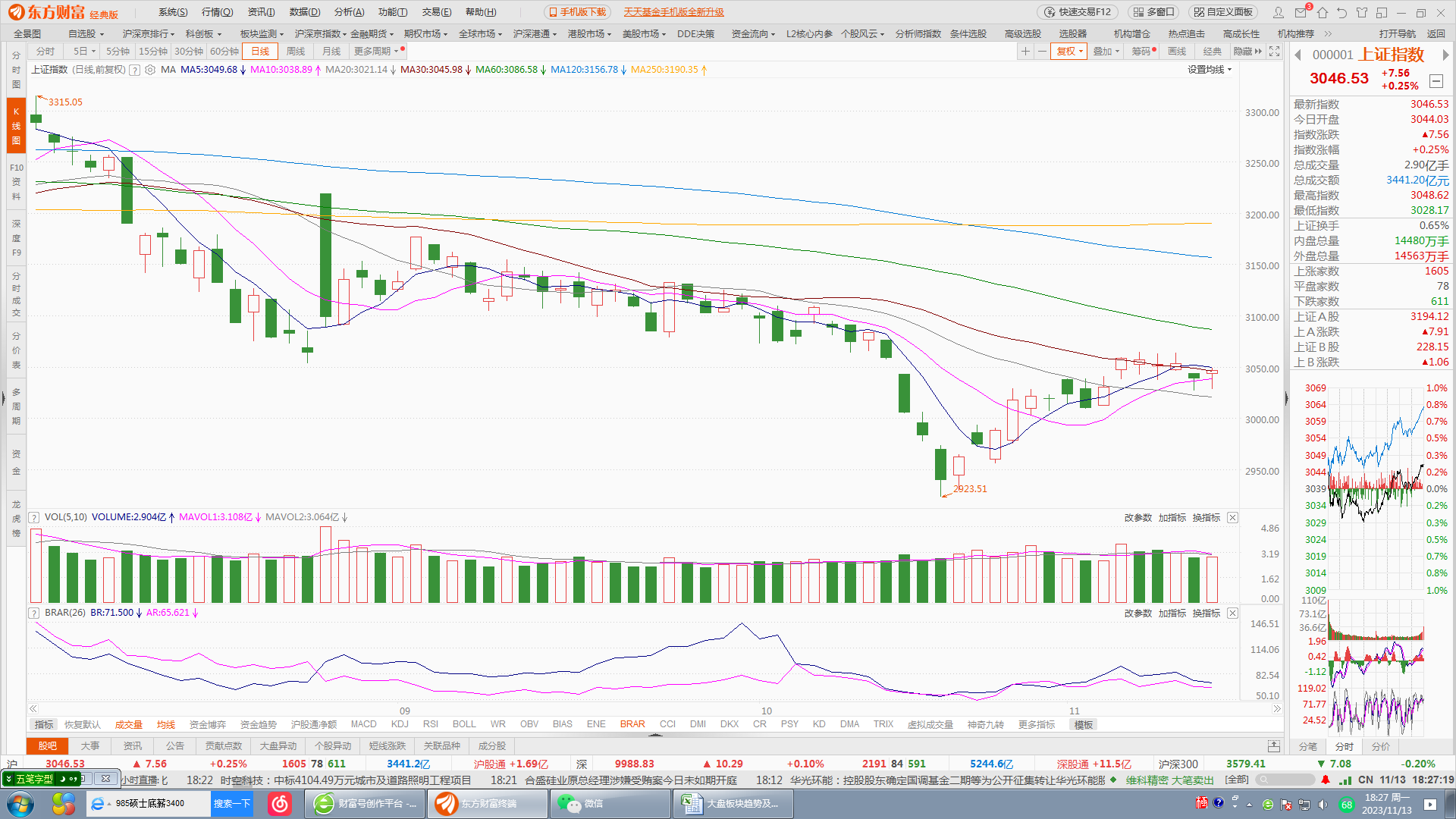Open the indicator settings gear icon
Image resolution: width=1456 pixels, height=819 pixels.
[x=150, y=70]
